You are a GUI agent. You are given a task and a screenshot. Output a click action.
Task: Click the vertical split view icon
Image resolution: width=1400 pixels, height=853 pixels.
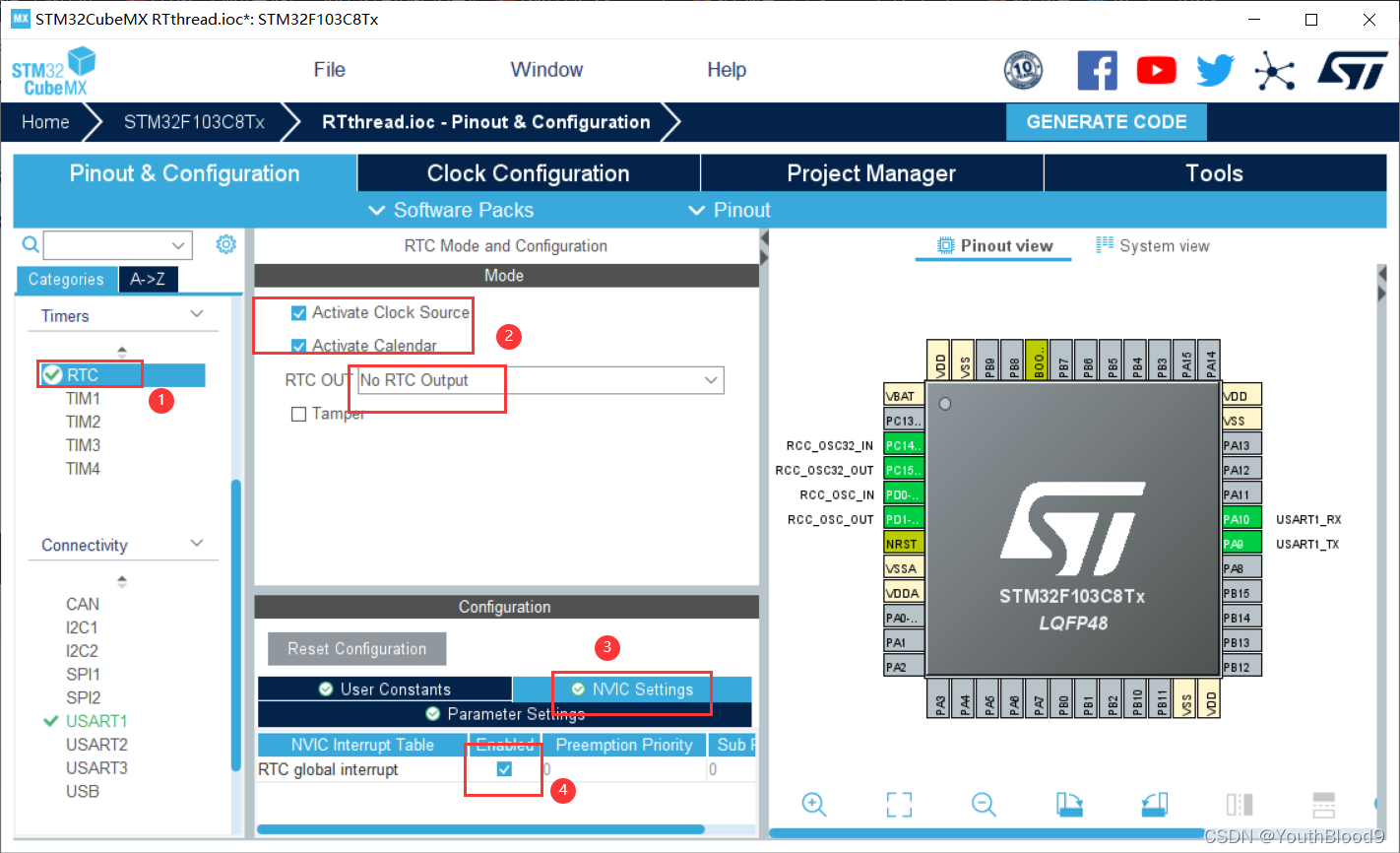point(1240,805)
